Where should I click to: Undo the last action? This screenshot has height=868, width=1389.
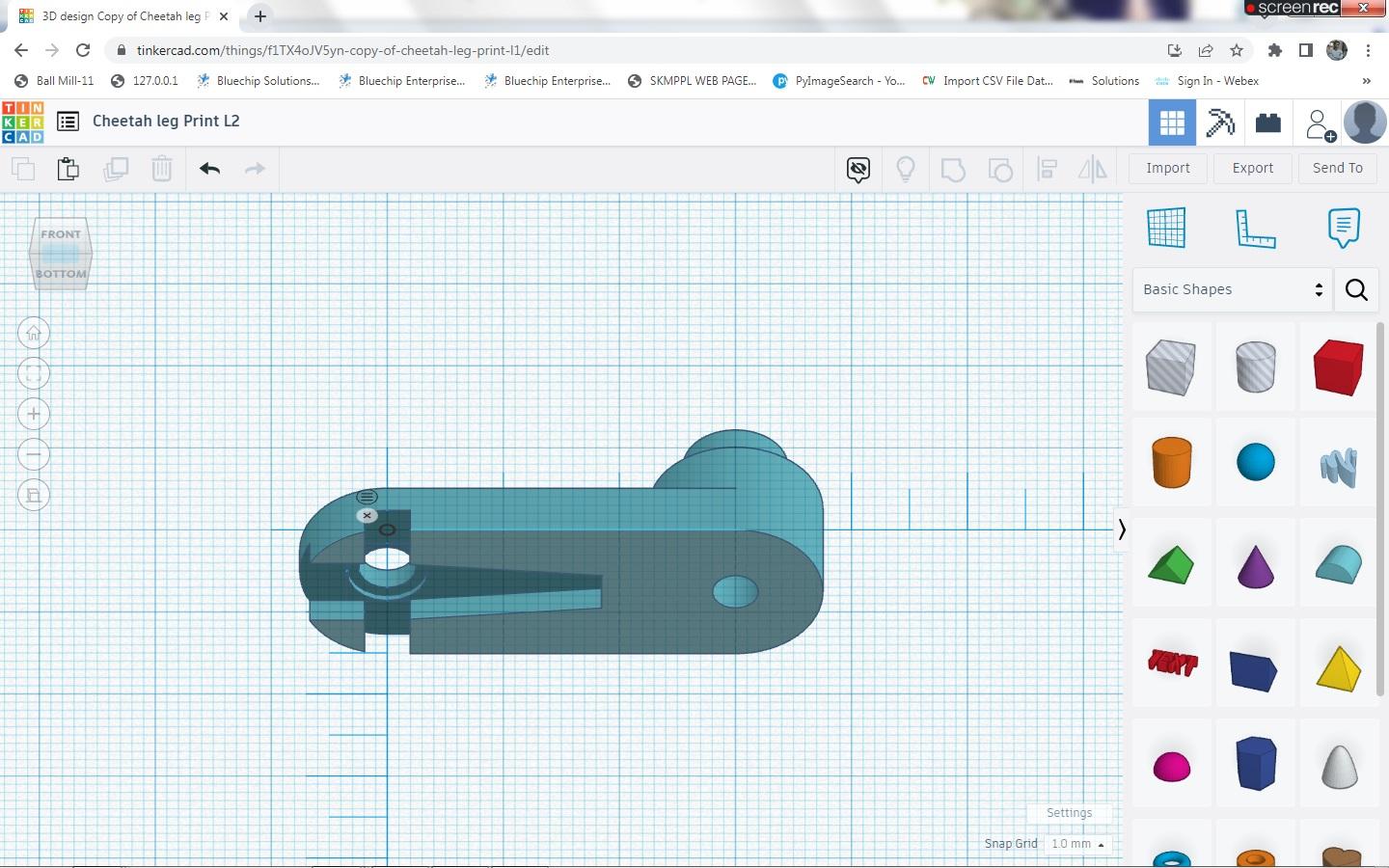point(210,169)
